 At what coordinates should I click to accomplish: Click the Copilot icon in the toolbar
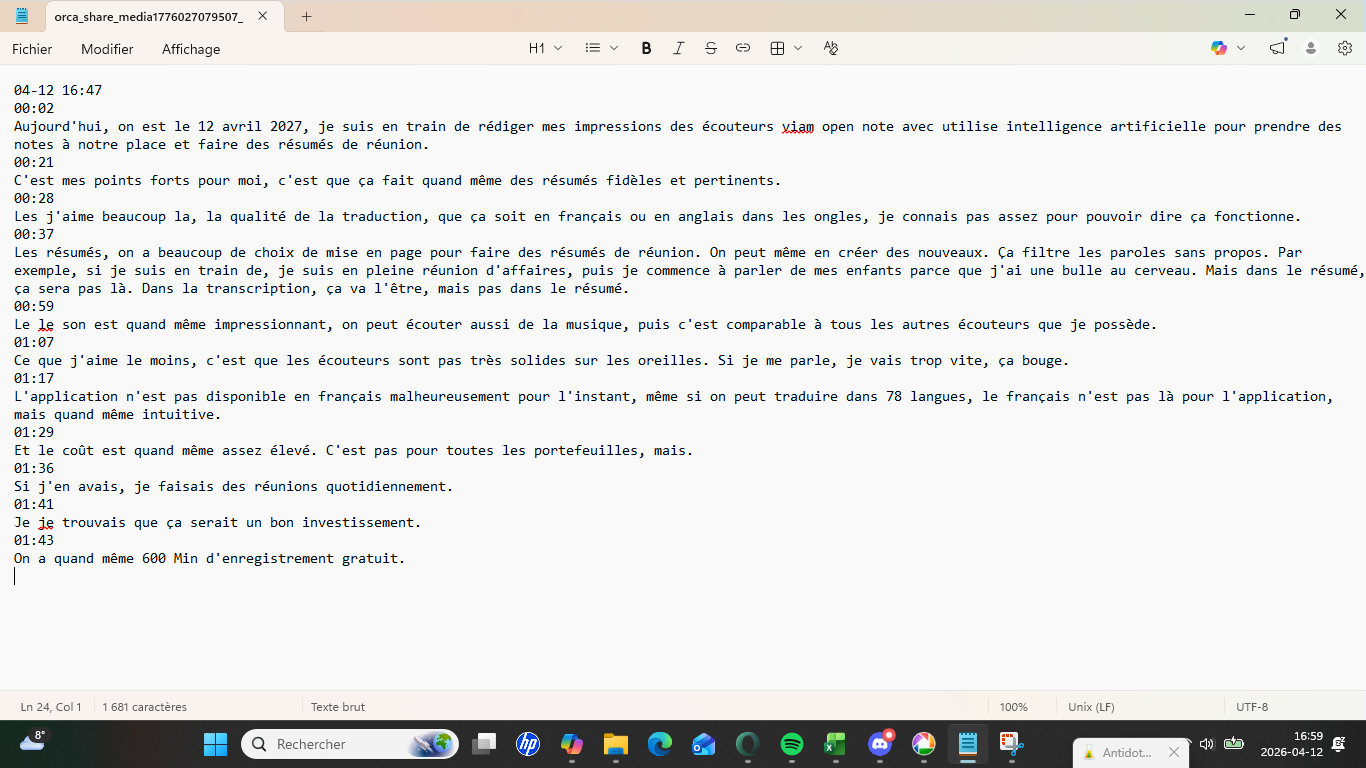1219,48
